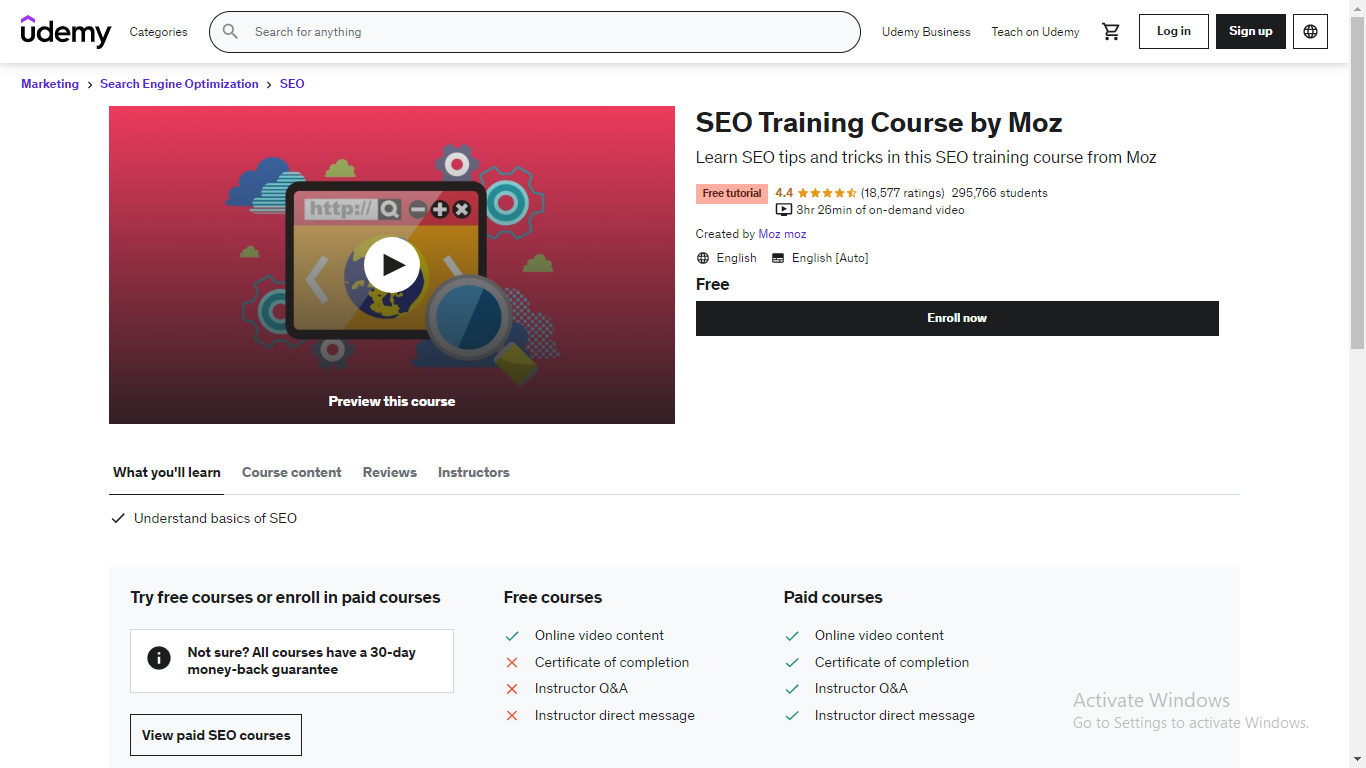Go to SEO breadcrumb
Image resolution: width=1366 pixels, height=768 pixels.
(292, 84)
